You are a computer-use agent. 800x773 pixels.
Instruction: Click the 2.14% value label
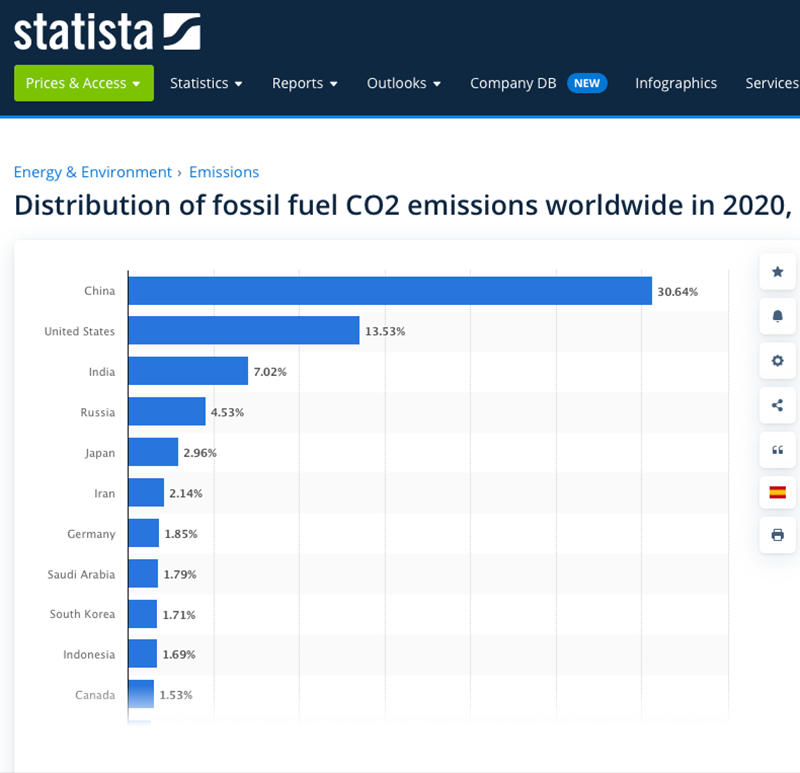pos(186,493)
